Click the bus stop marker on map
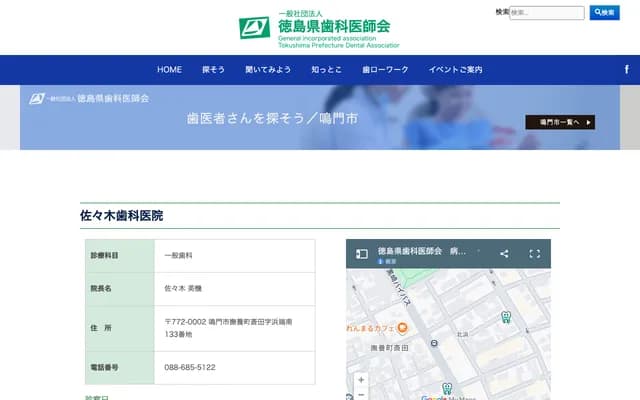 click(x=435, y=341)
